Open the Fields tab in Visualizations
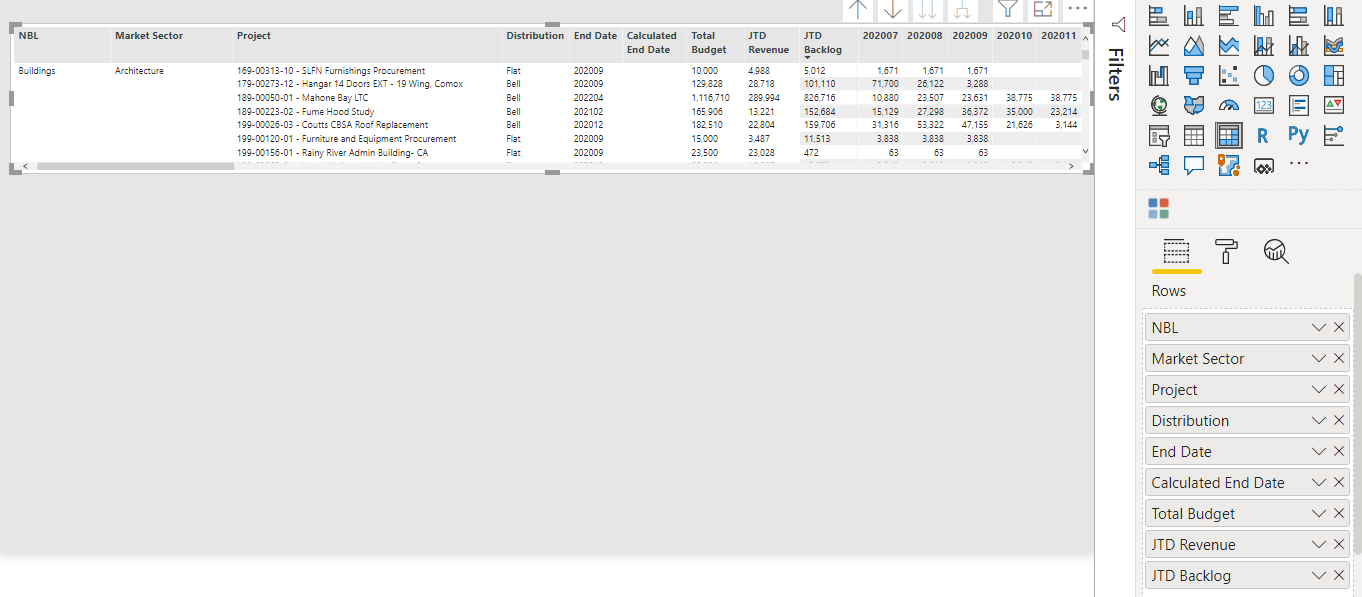Image resolution: width=1362 pixels, height=597 pixels. (x=1177, y=251)
